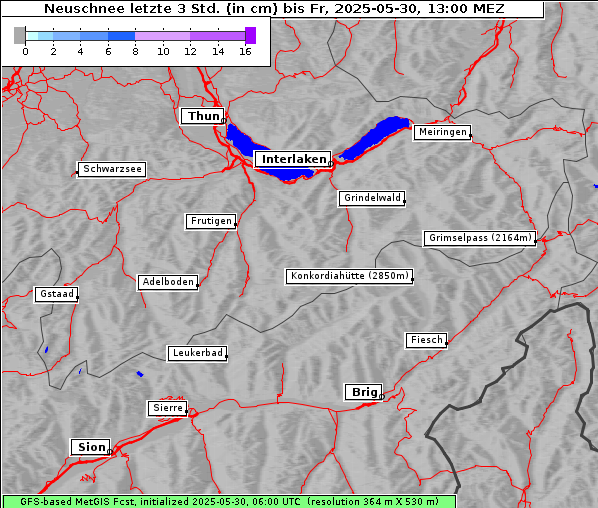Click the Schwarzsee label
The width and height of the screenshot is (598, 508).
coord(112,169)
